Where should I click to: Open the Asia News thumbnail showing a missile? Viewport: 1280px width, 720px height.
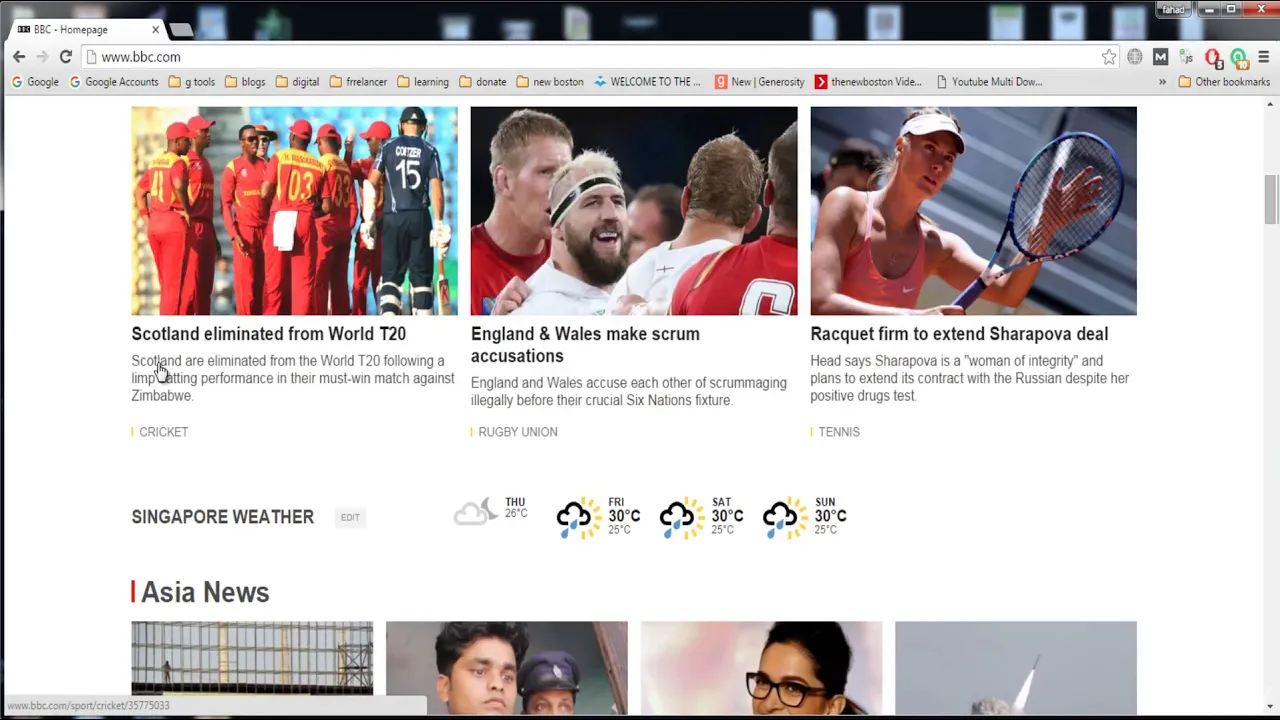[1016, 668]
